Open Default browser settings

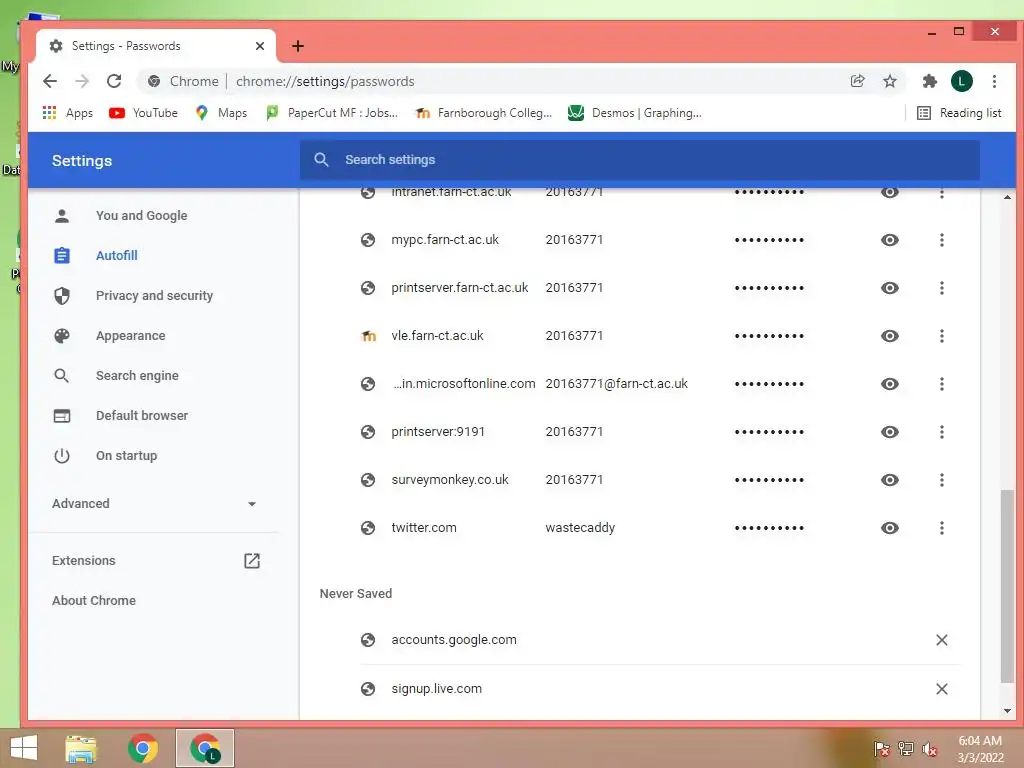(142, 415)
